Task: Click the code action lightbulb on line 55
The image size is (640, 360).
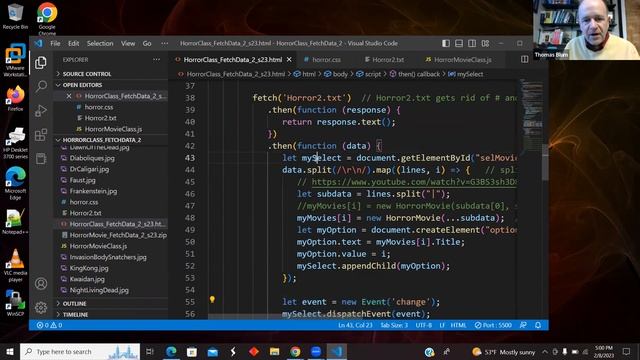Action: click(x=212, y=300)
